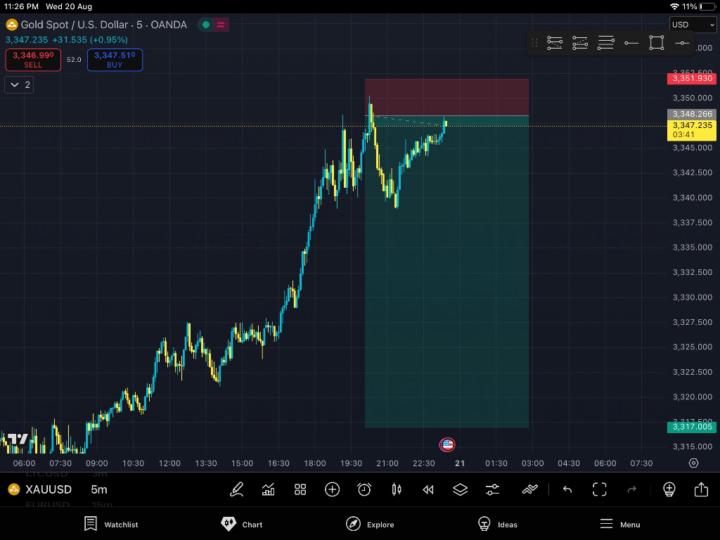
Task: Tap the add symbol plus icon
Action: tap(332, 489)
